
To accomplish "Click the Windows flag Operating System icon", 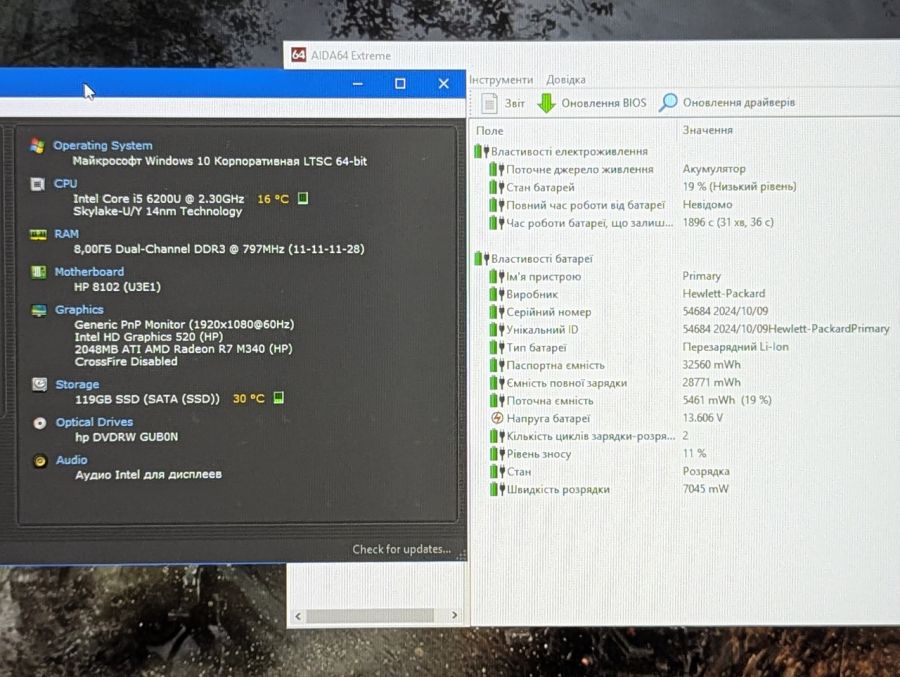I will tap(37, 146).
